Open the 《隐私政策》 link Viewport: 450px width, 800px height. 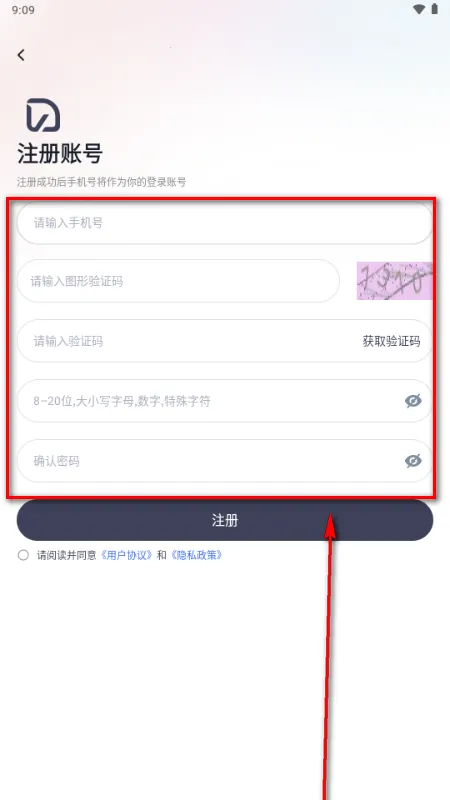pyautogui.click(x=196, y=555)
